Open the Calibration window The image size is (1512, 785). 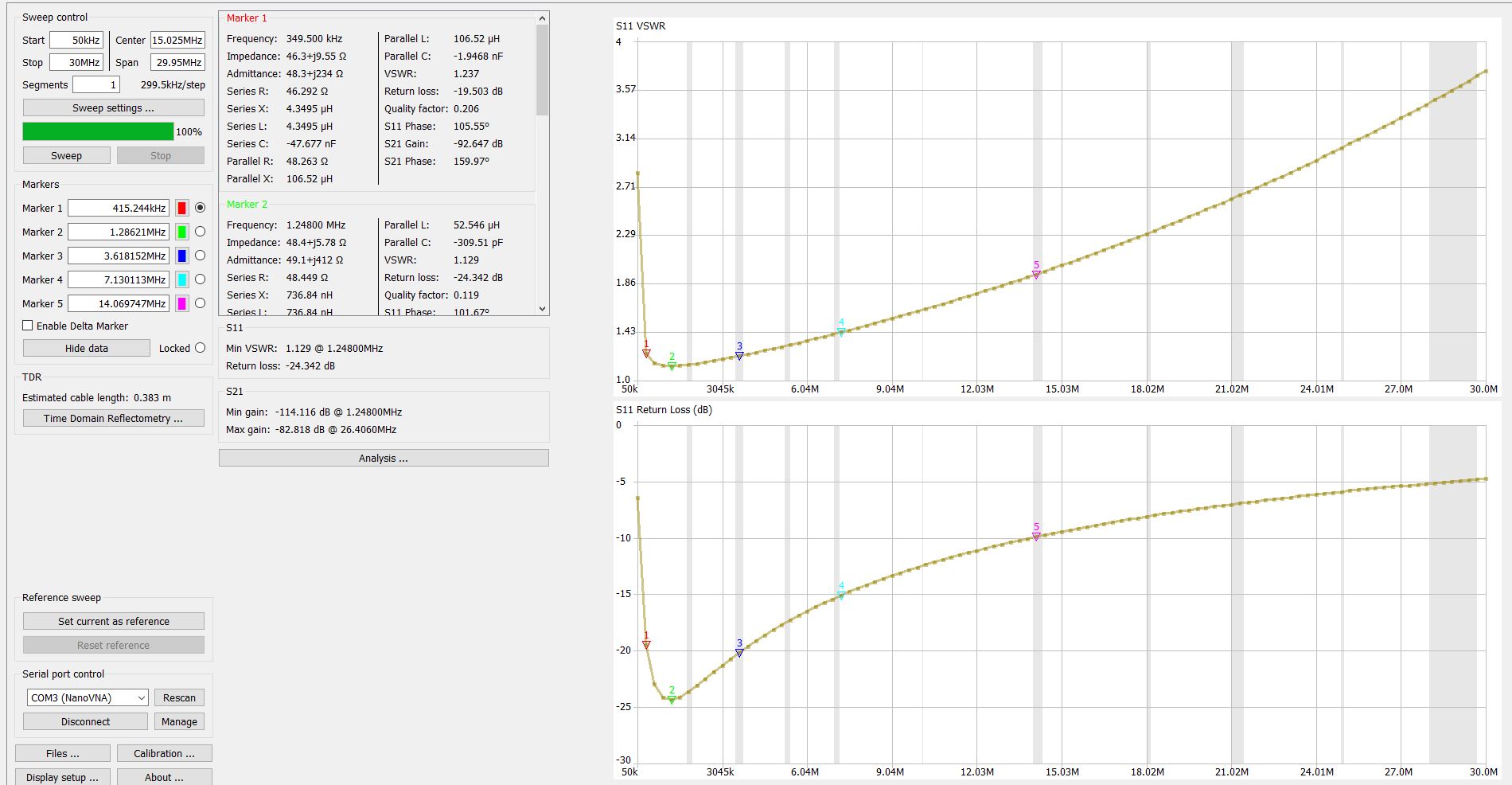click(x=164, y=754)
